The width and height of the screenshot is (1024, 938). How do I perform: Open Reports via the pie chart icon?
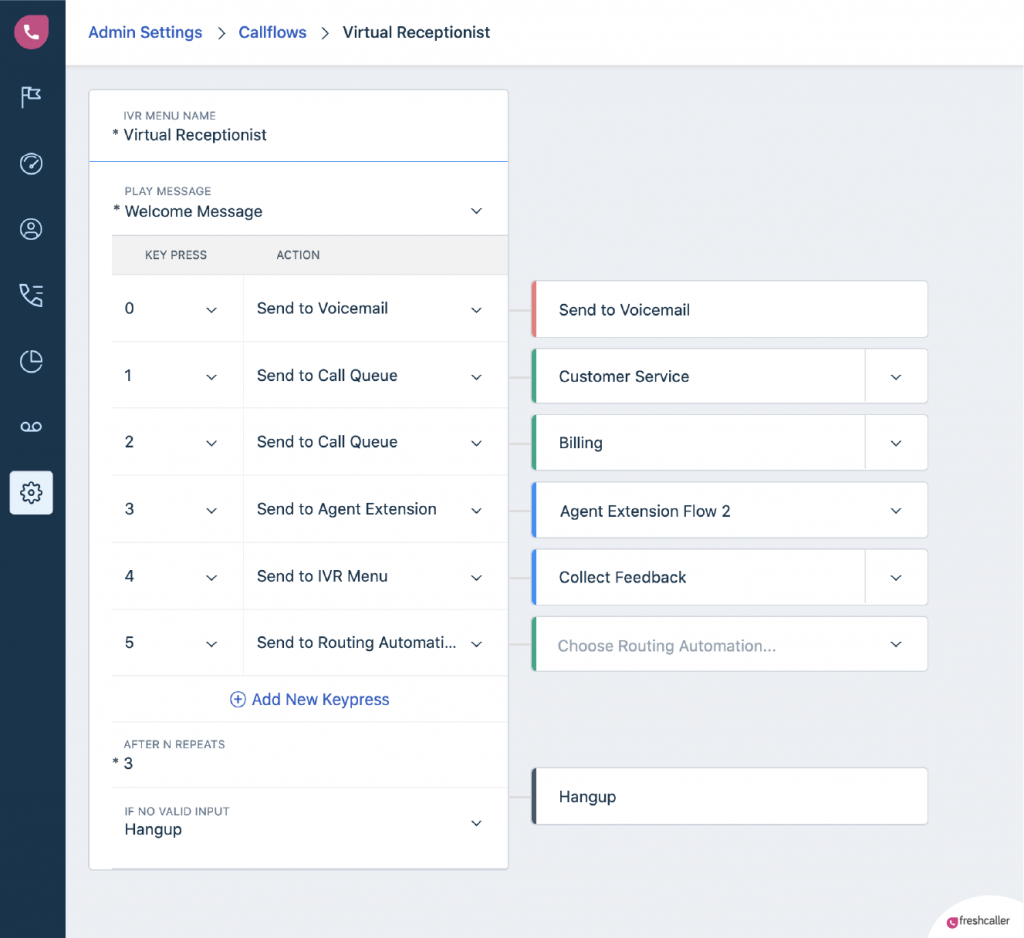point(31,360)
